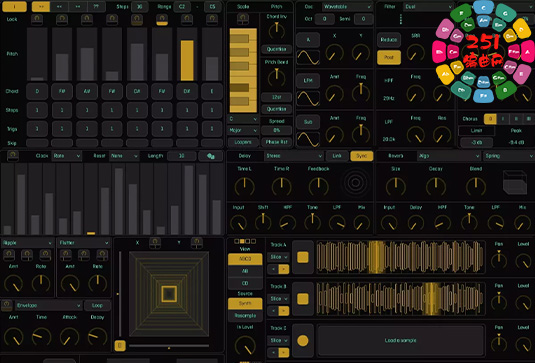The image size is (535, 363).
Task: Toggle Skip for the first step
Action: 37,143
